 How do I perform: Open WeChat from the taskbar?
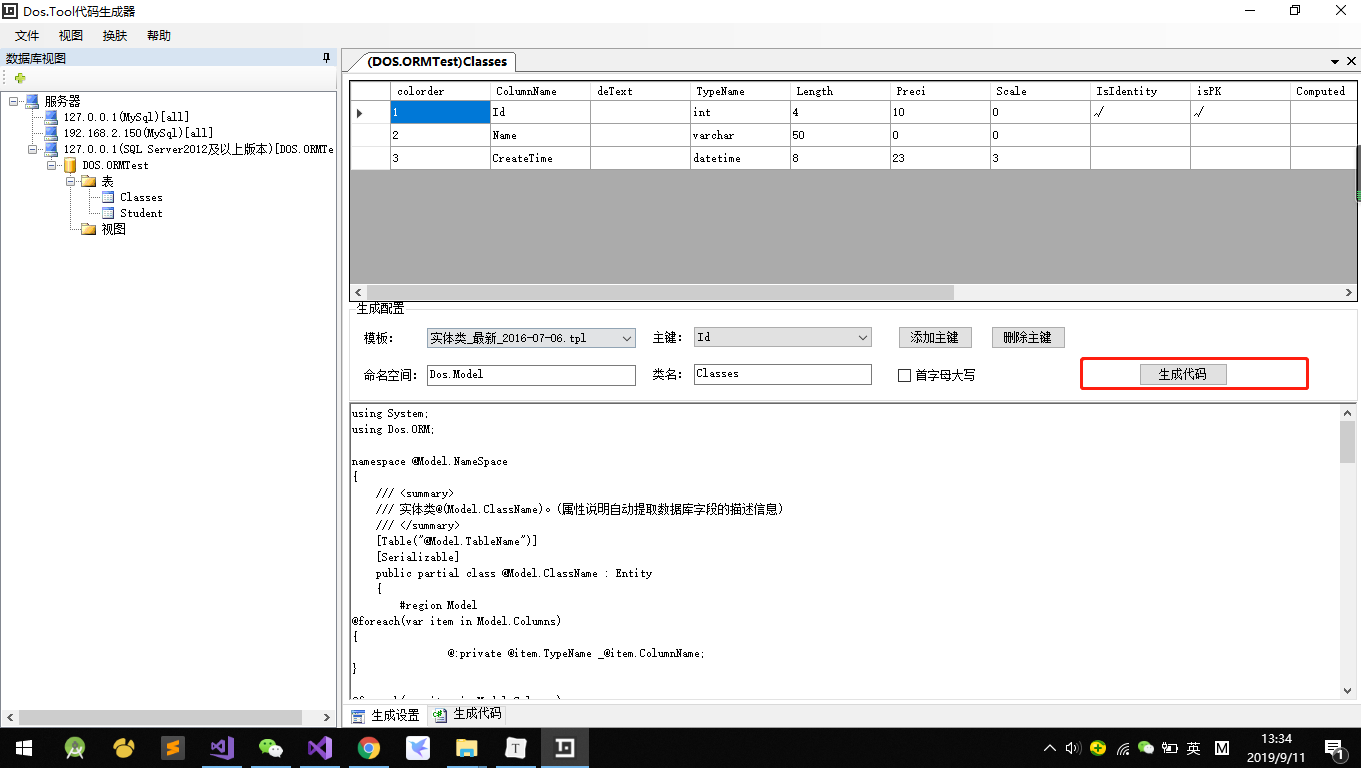click(x=270, y=747)
